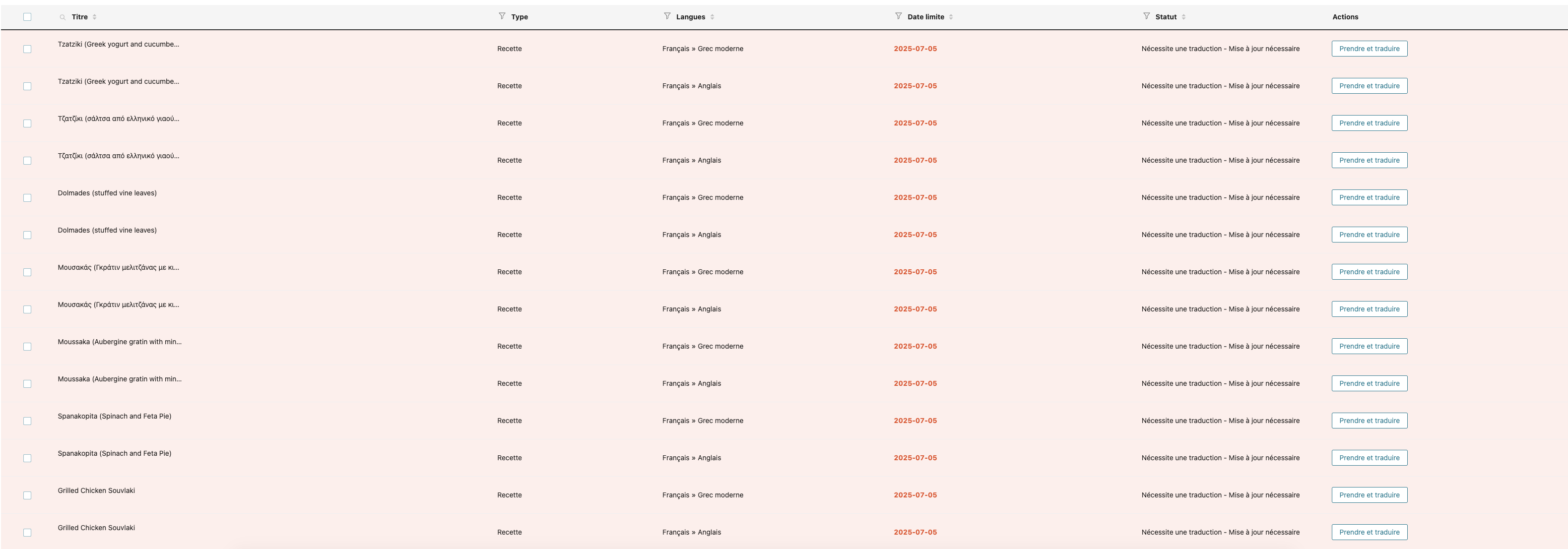Open the Τζατζίκι title in the Anglais row

pos(118,156)
